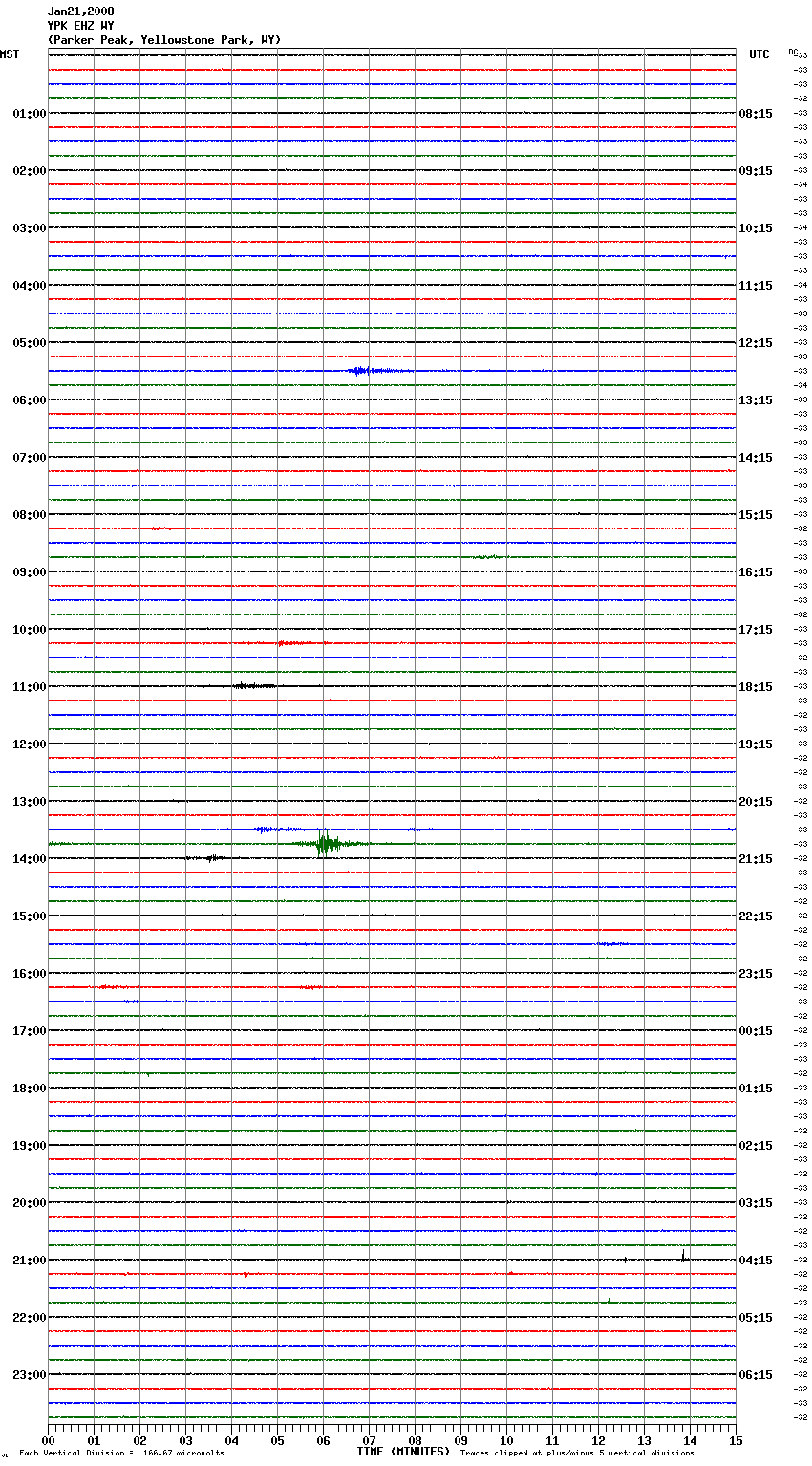Screen dimensions: 812x1466
Task: Select the 23:00 MST time label
Action: 30,1375
